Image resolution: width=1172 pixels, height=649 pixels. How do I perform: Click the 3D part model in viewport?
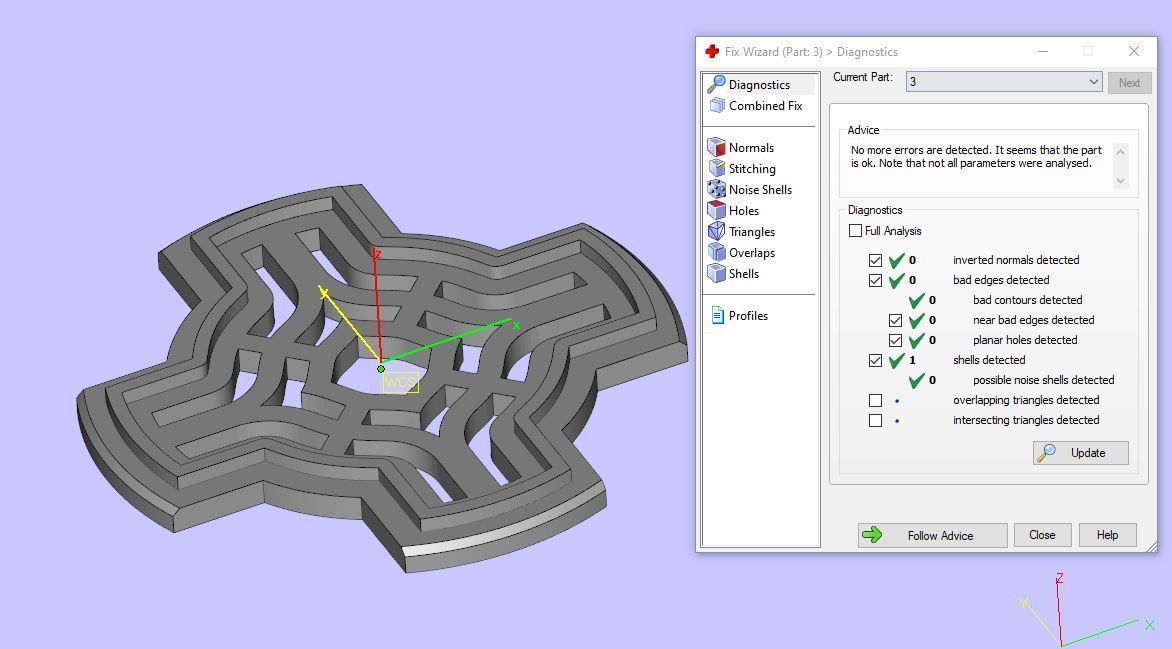(381, 378)
